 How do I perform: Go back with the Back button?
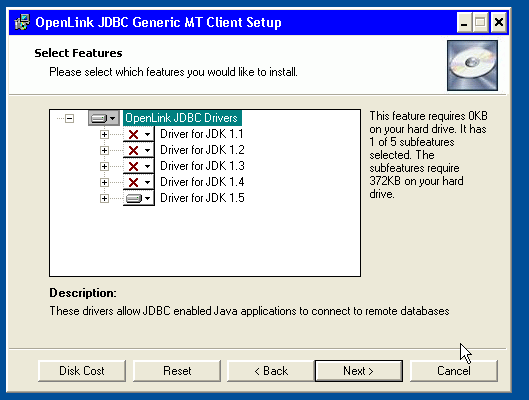(x=271, y=371)
